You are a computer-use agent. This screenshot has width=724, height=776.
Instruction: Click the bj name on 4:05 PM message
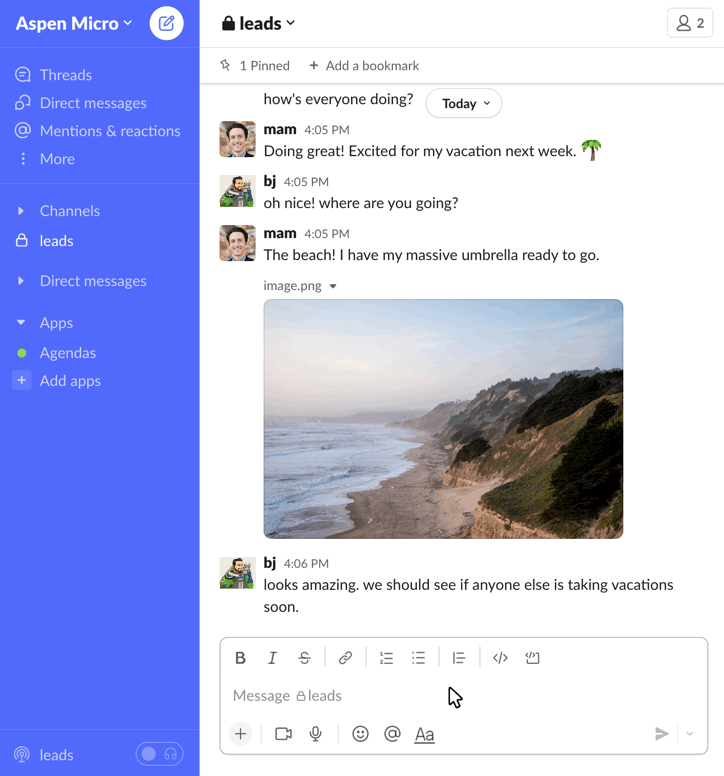(270, 181)
